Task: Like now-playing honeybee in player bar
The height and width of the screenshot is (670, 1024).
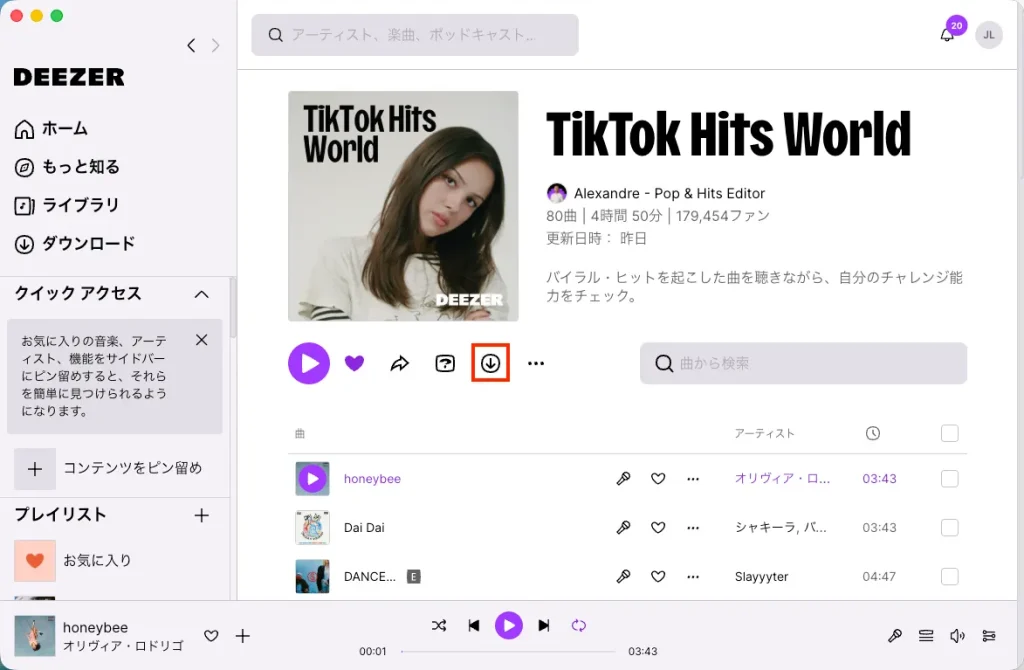Action: coord(211,635)
